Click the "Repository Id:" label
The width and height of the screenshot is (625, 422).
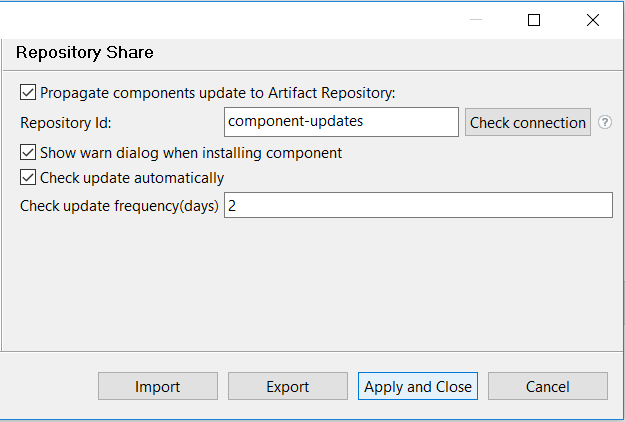[x=66, y=123]
